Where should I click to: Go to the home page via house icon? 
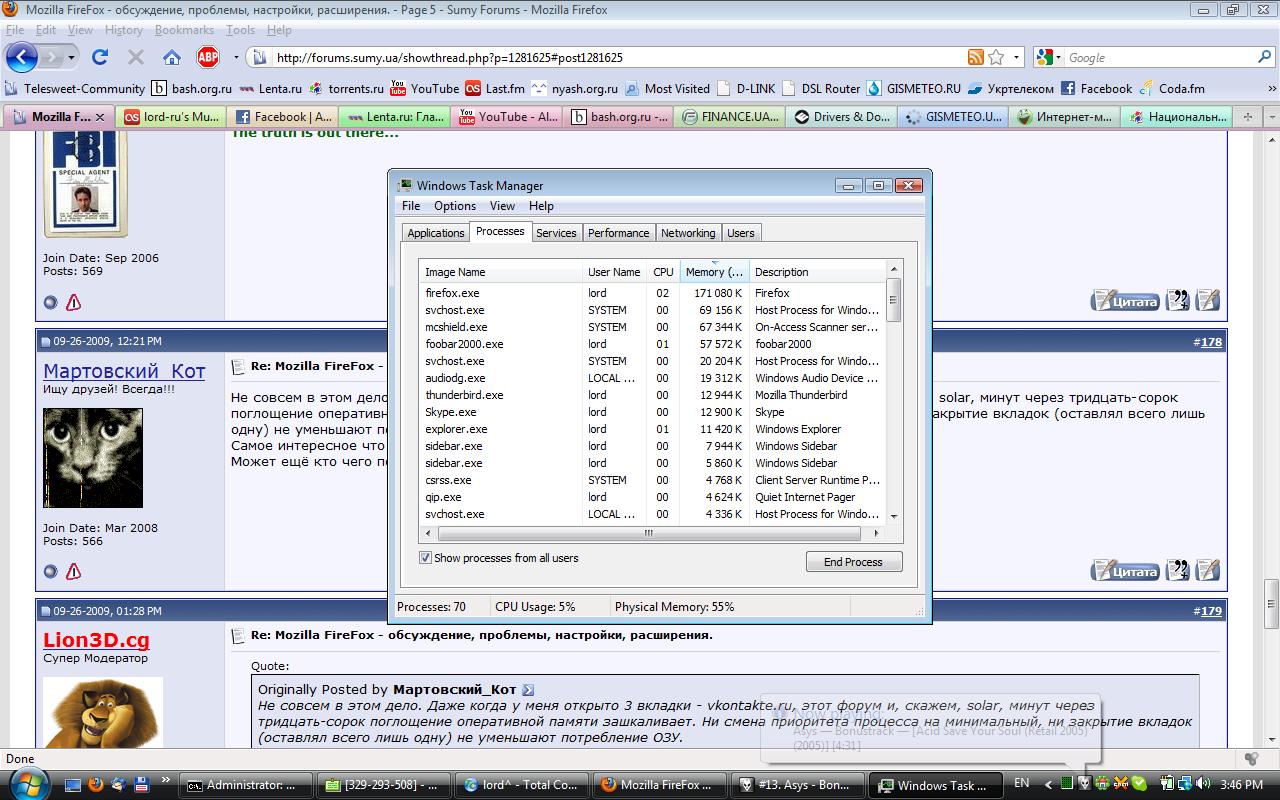172,57
